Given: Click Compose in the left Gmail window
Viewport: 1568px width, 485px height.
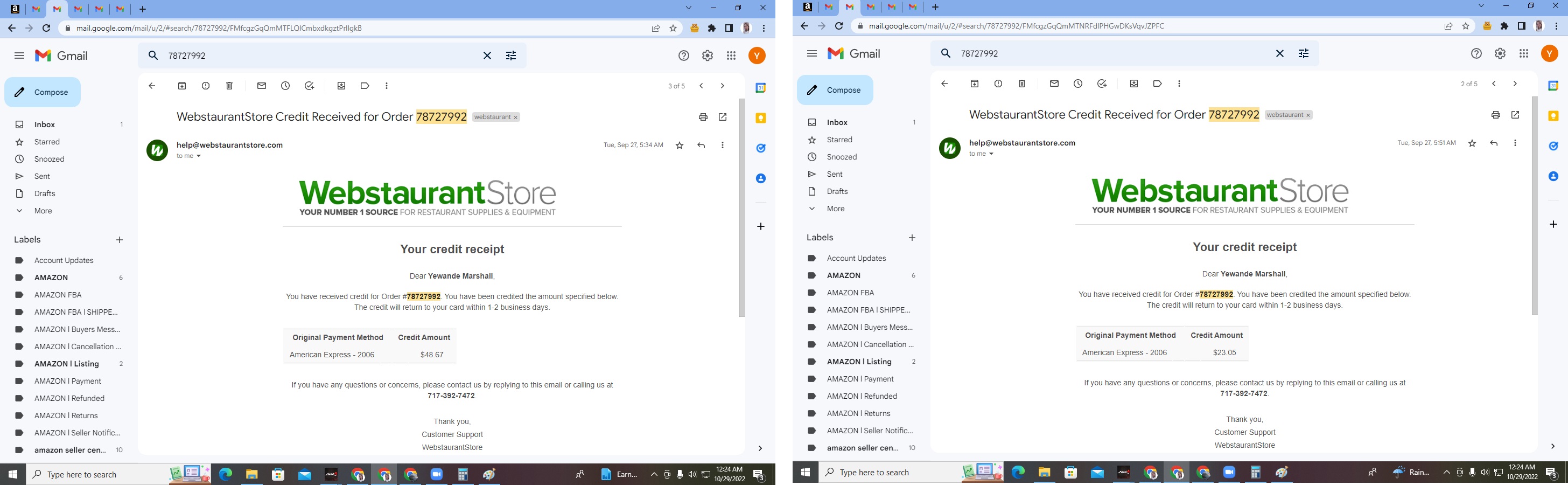Looking at the screenshot, I should coord(43,92).
